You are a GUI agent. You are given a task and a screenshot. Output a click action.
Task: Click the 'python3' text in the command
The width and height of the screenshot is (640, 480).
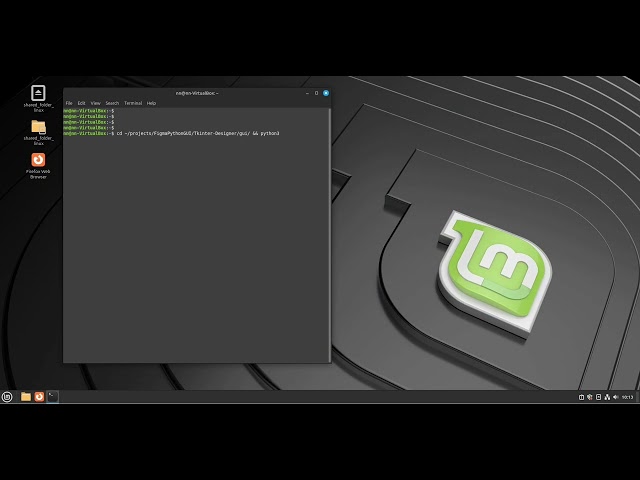(x=270, y=133)
